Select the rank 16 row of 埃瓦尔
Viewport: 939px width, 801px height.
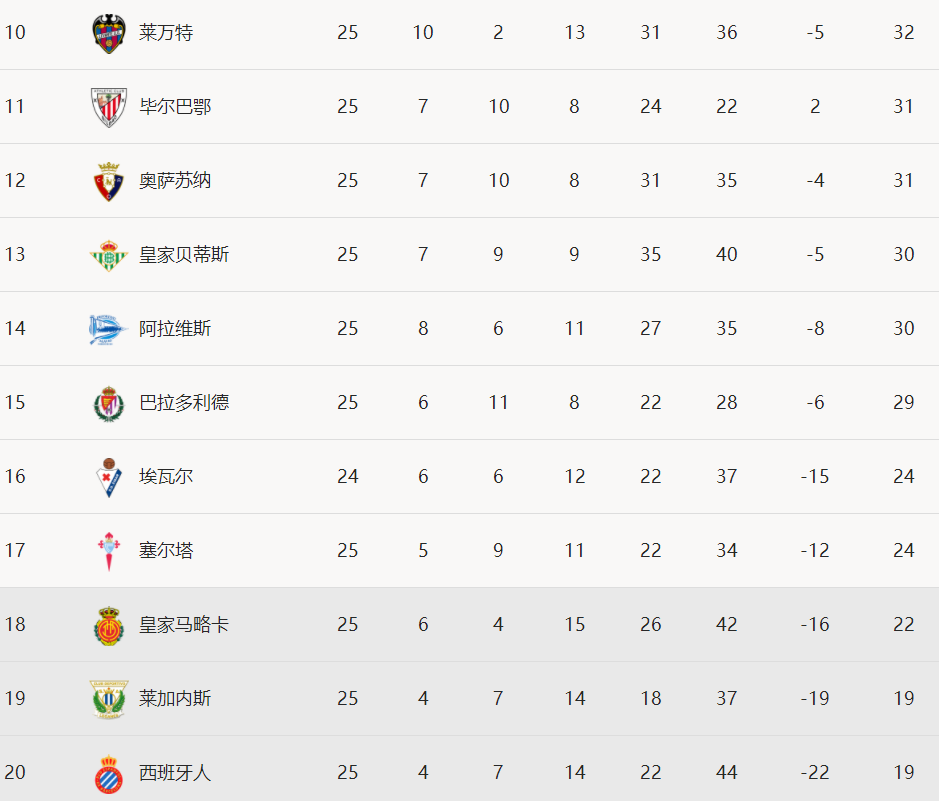[x=470, y=477]
